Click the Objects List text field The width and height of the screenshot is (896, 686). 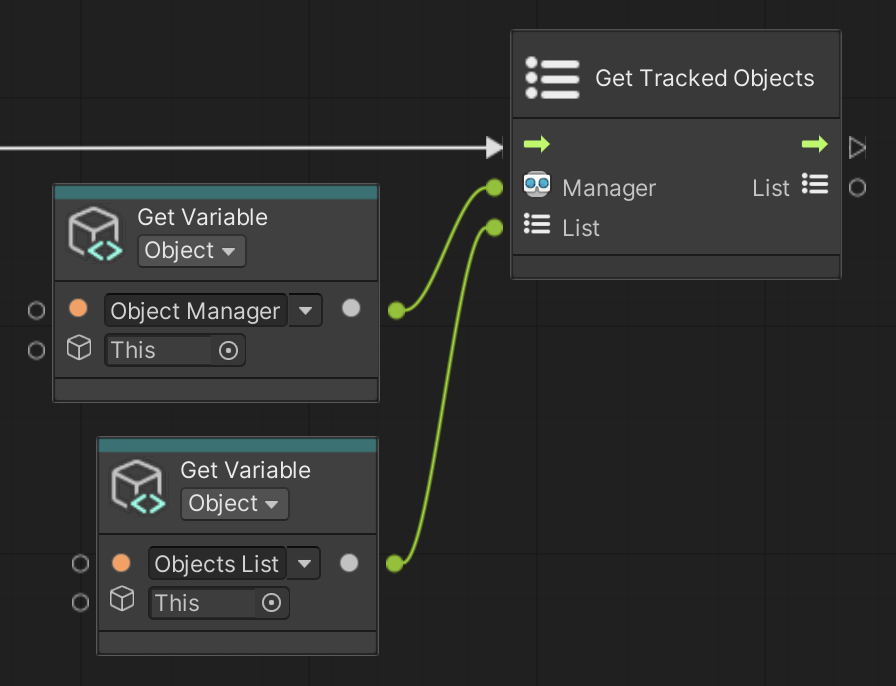tap(216, 563)
